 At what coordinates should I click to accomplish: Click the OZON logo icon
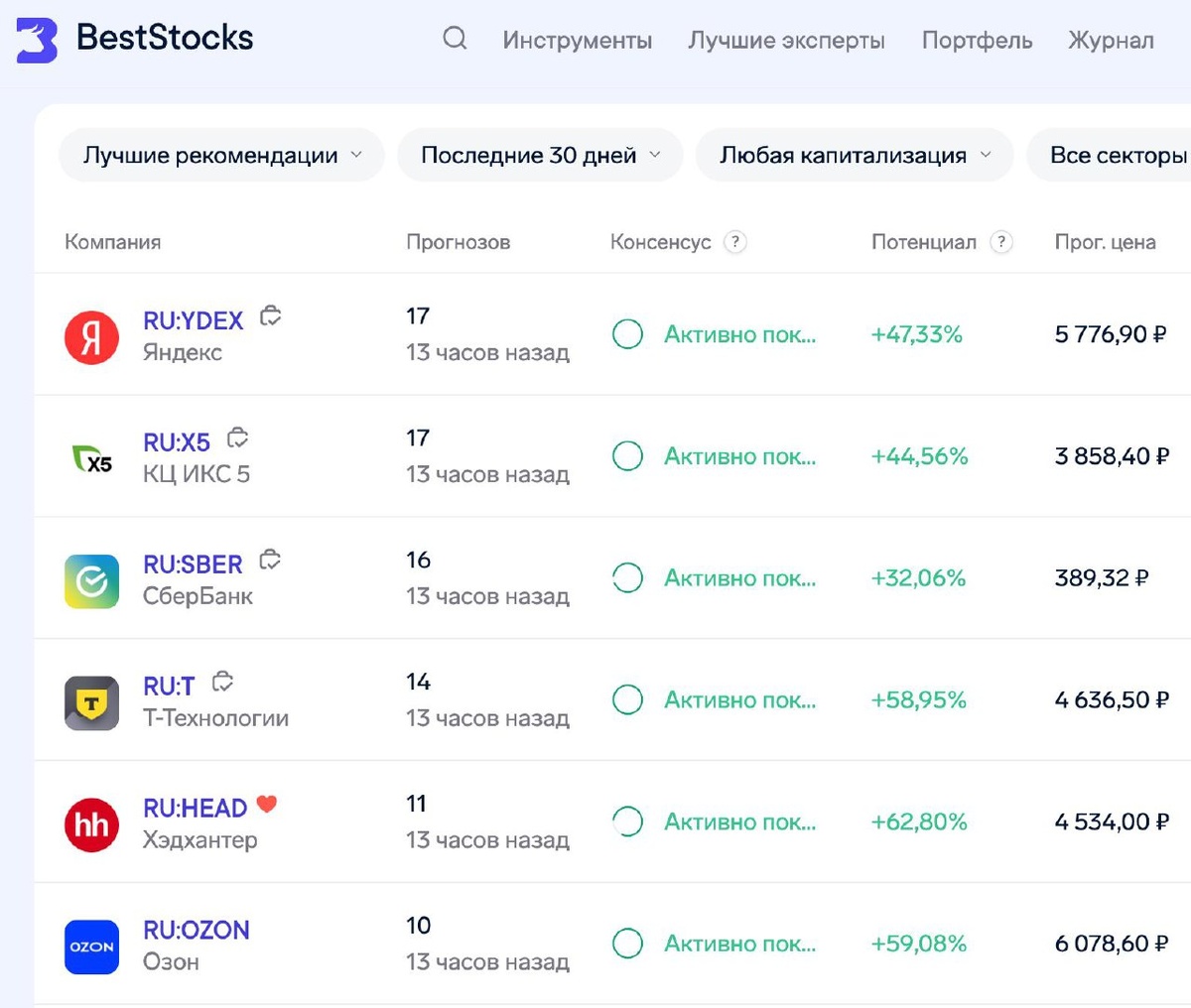point(91,946)
